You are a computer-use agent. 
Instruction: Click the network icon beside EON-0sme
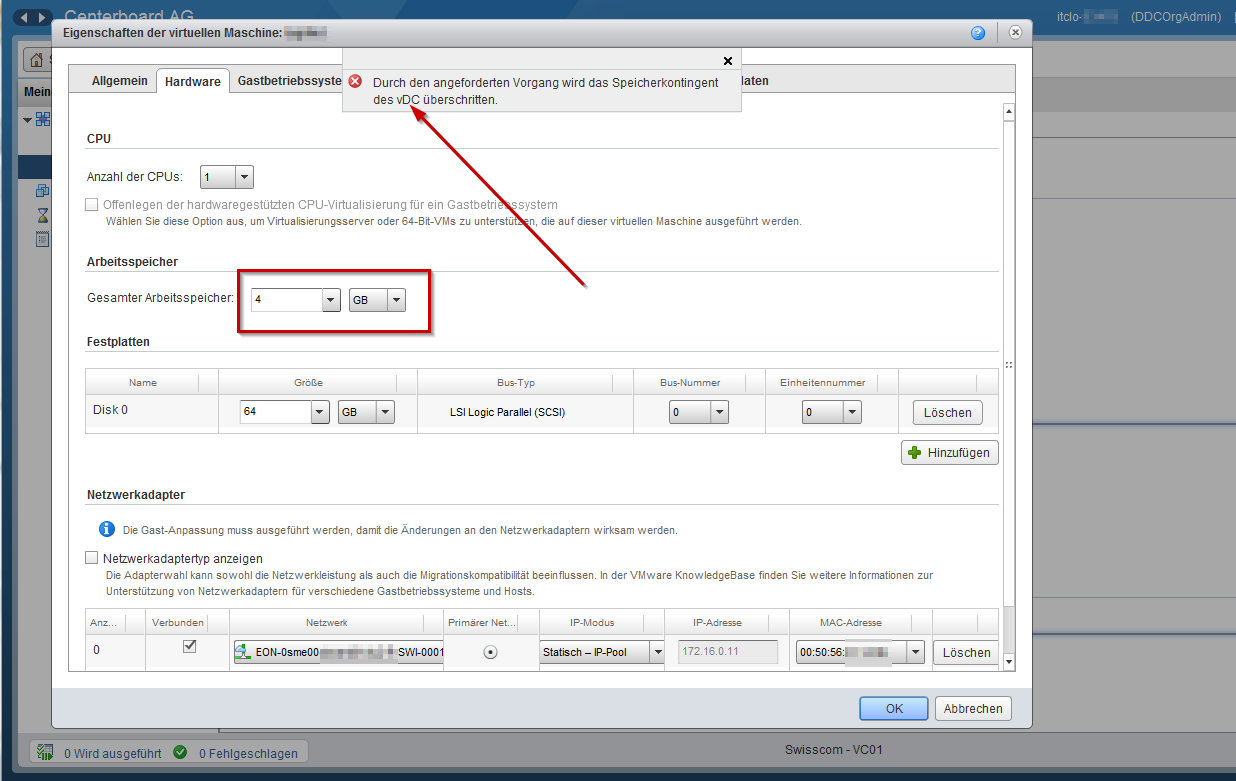tap(242, 652)
